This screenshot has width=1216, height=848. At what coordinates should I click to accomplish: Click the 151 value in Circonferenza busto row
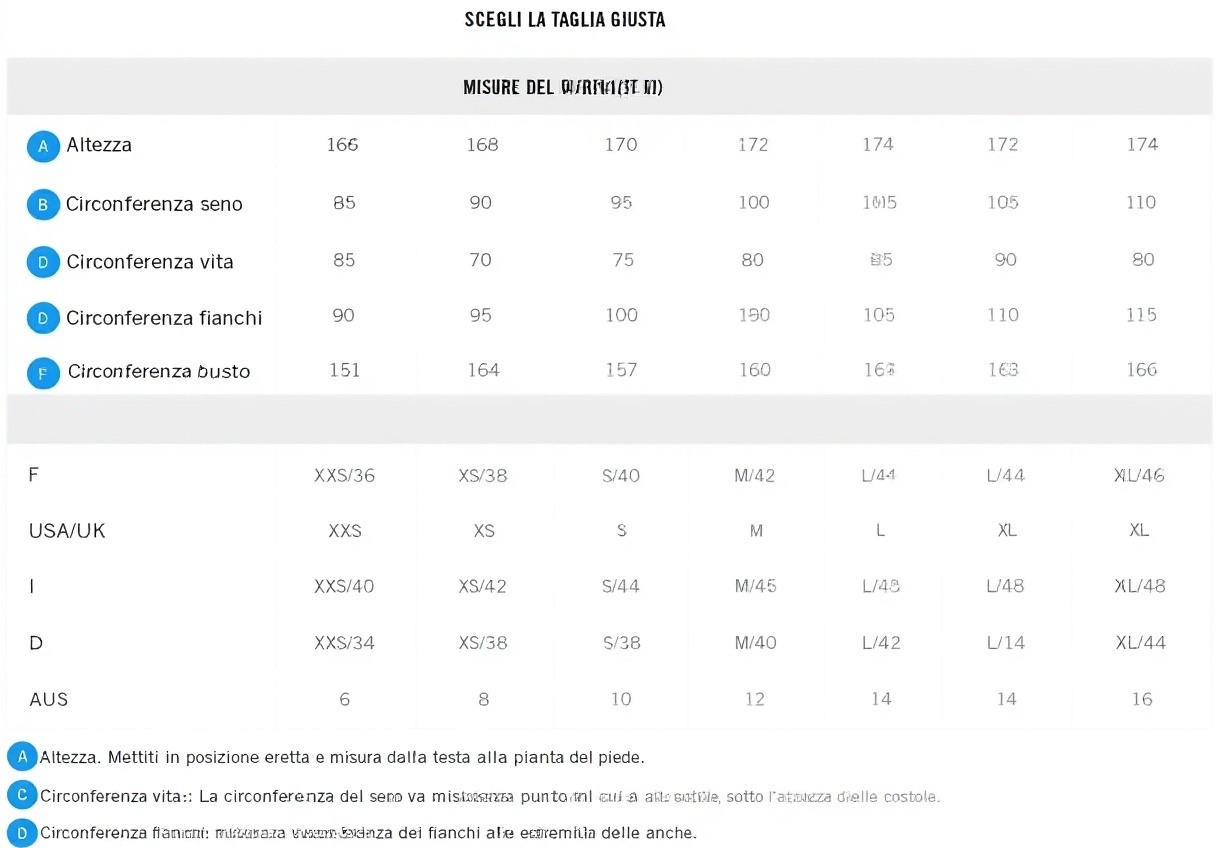(345, 370)
